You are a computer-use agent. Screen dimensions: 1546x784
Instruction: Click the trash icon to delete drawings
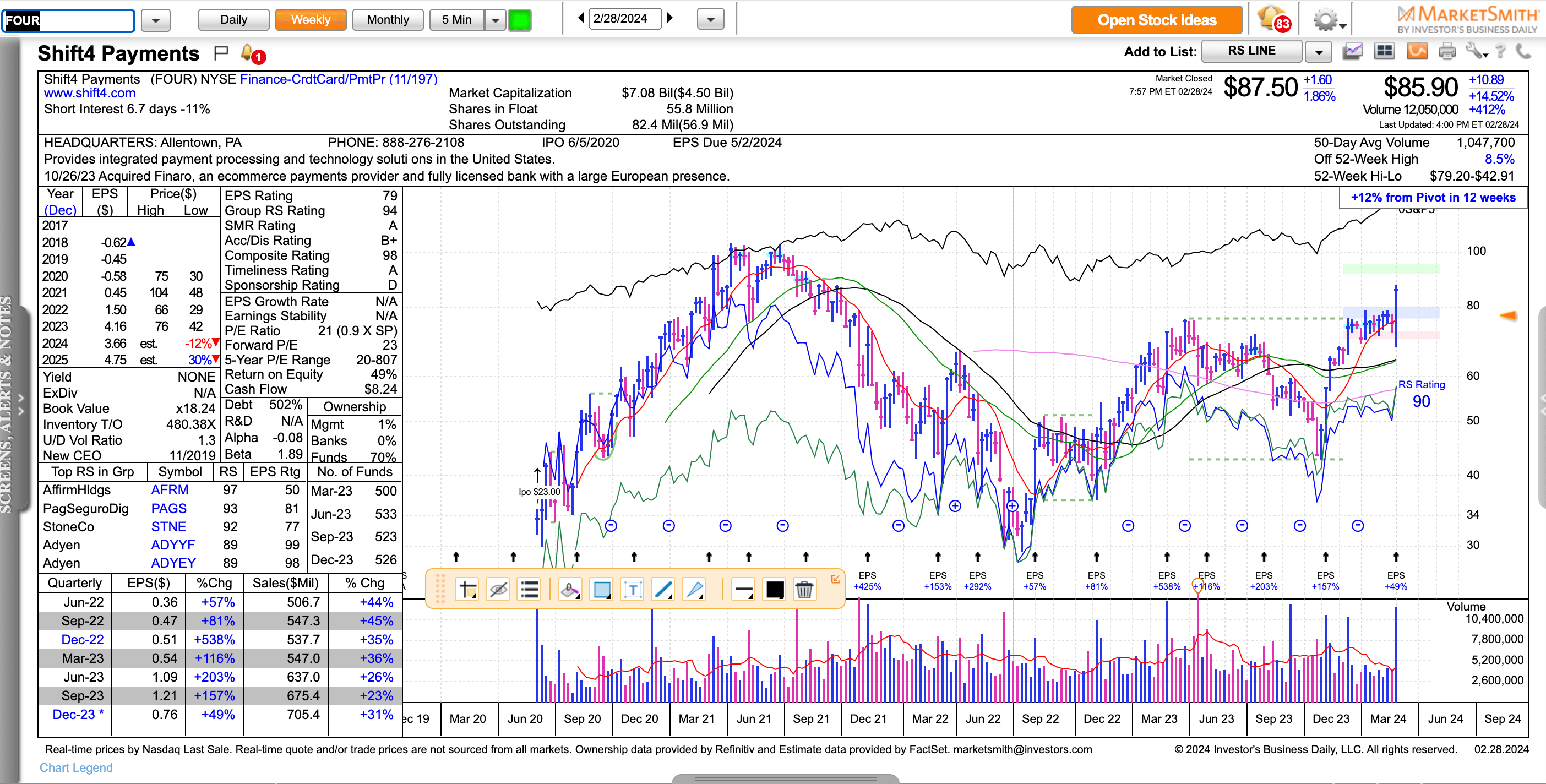click(x=804, y=590)
